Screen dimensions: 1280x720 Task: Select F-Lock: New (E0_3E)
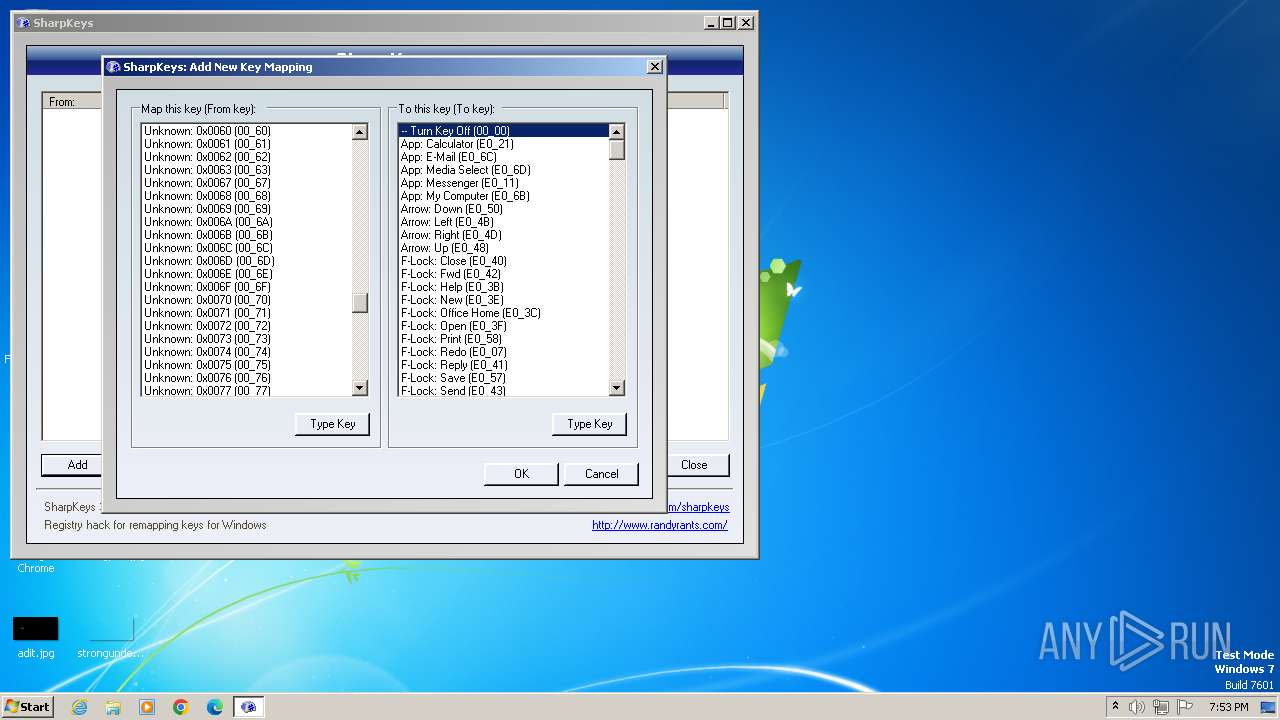[x=503, y=300]
